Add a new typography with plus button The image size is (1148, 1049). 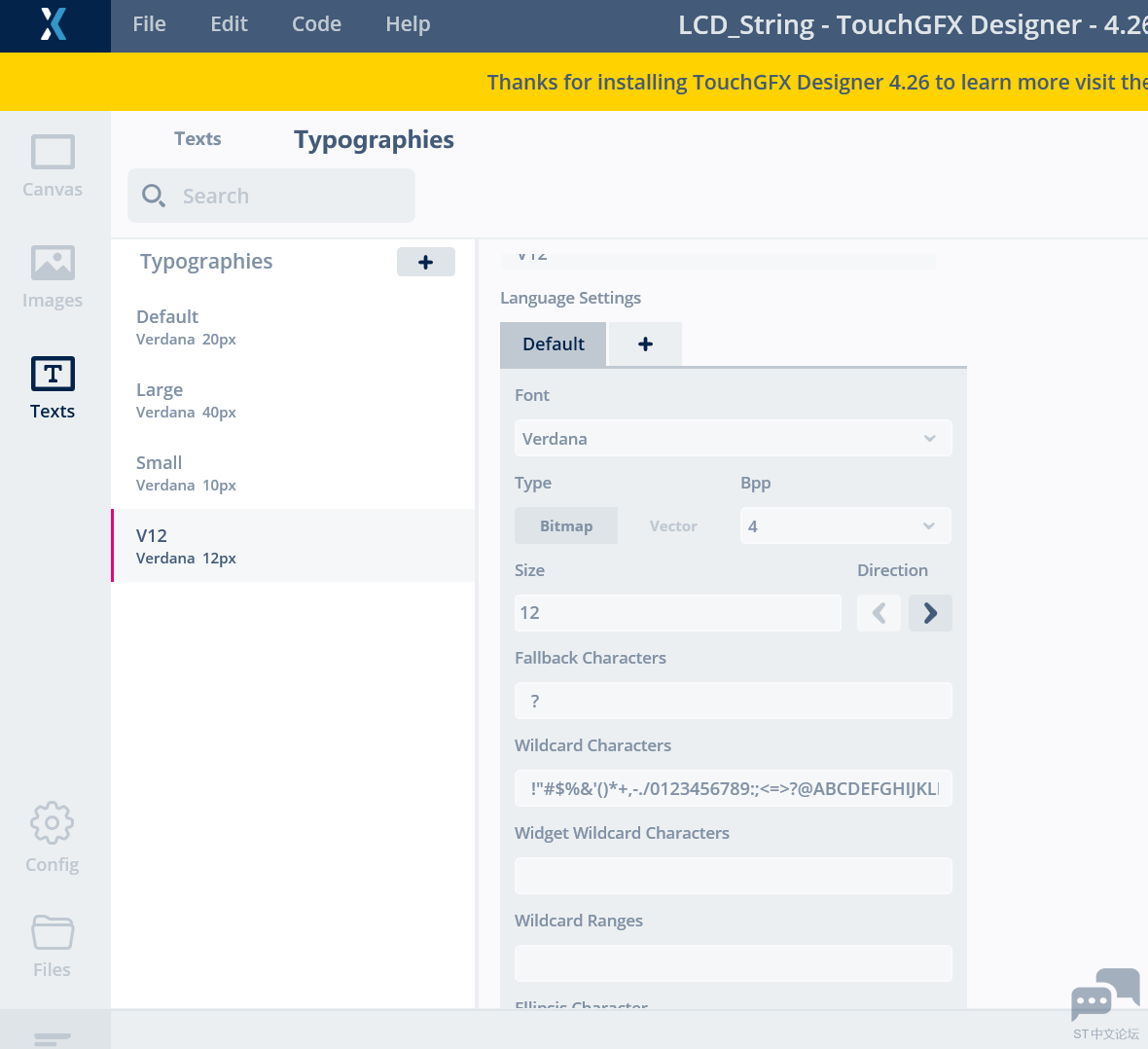(425, 263)
